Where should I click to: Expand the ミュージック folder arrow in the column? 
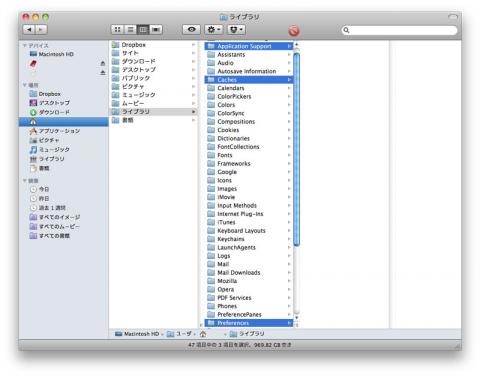coord(193,95)
